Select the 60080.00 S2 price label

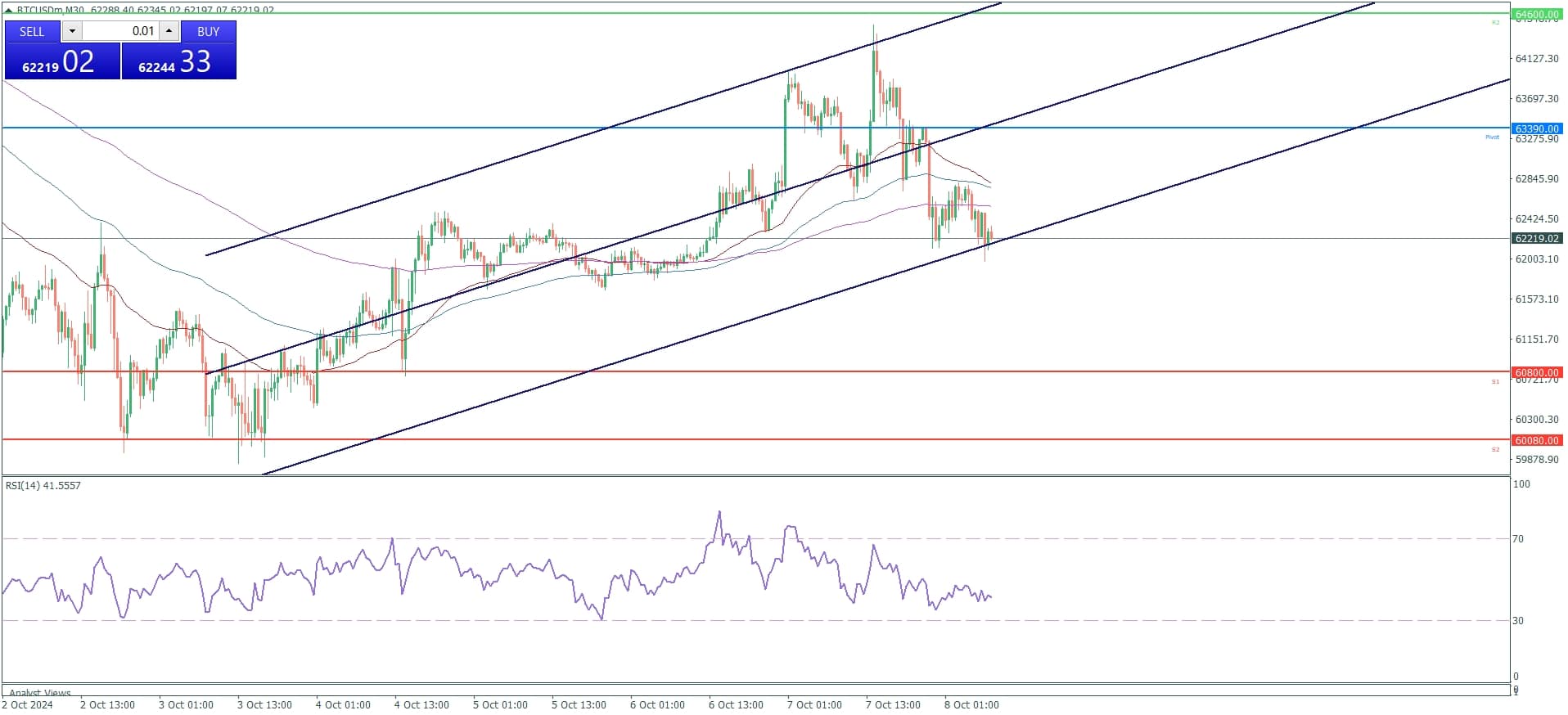click(x=1536, y=440)
